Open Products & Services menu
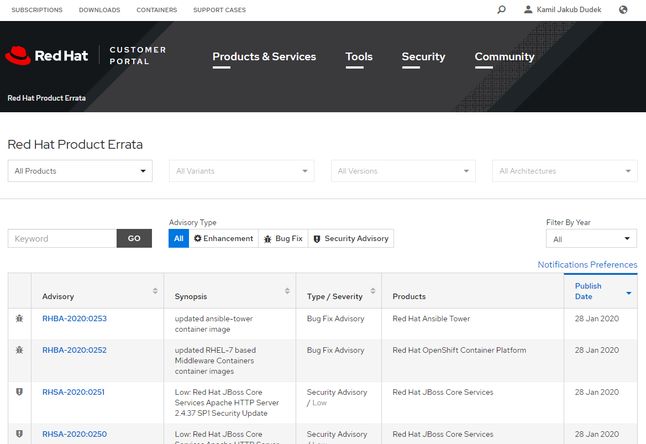Image resolution: width=646 pixels, height=444 pixels. [x=264, y=56]
